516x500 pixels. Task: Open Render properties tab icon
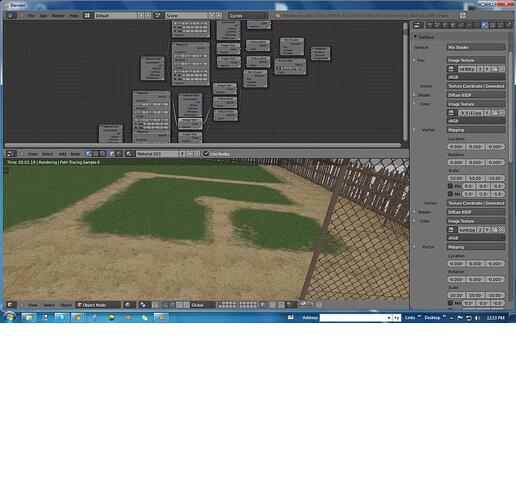coord(429,25)
